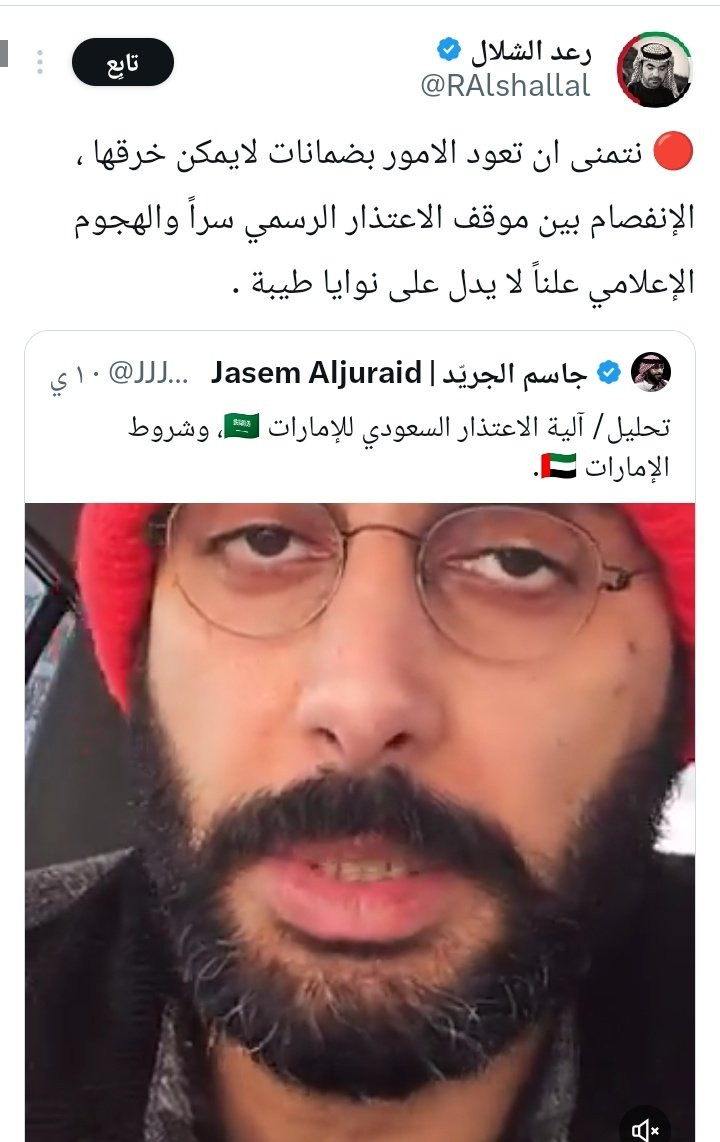
Task: Click the truncated @JJJ handle
Action: click(x=148, y=373)
